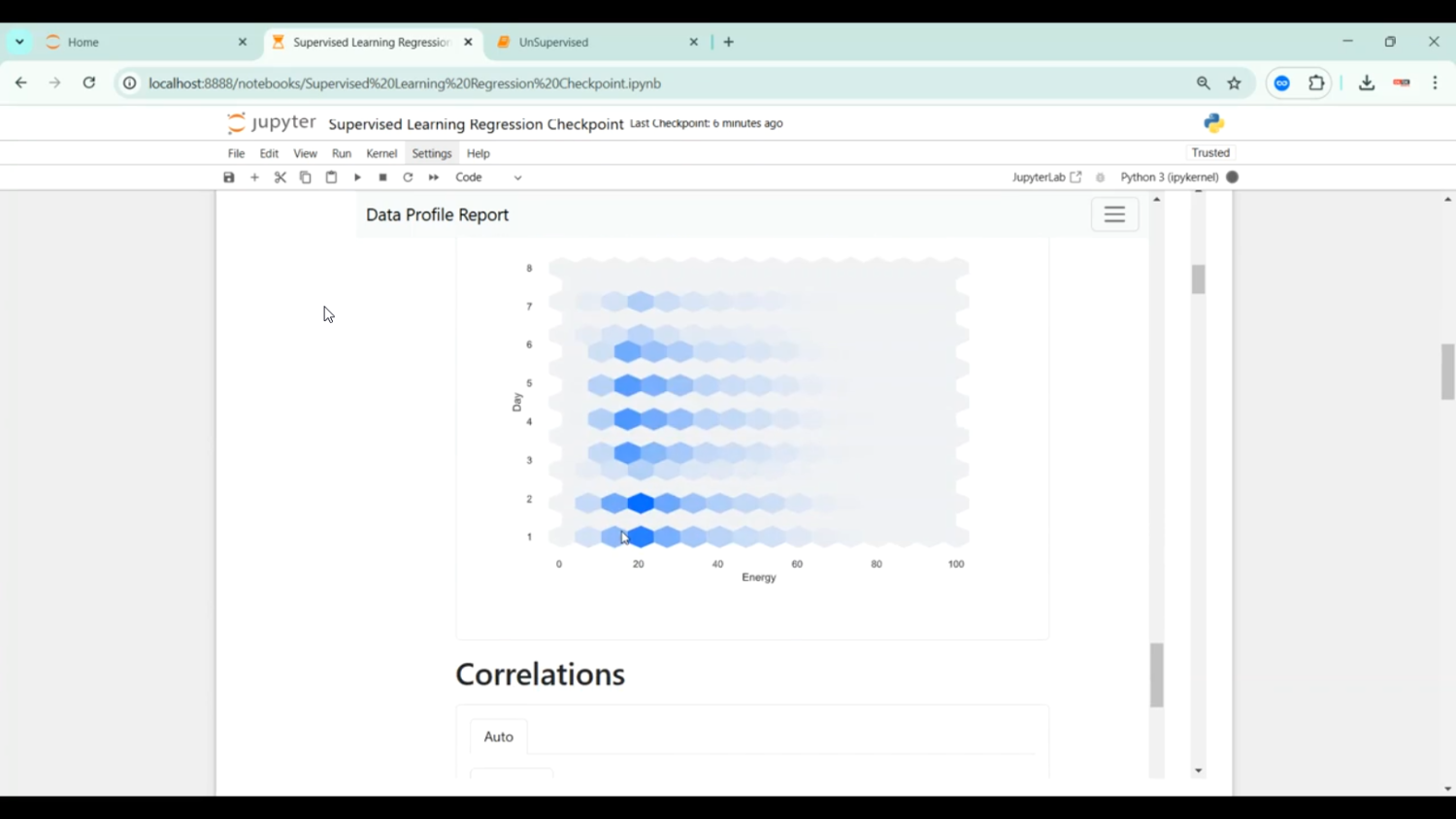This screenshot has height=819, width=1456.
Task: Click the cell output scrollbar thumb
Action: [x=1199, y=279]
